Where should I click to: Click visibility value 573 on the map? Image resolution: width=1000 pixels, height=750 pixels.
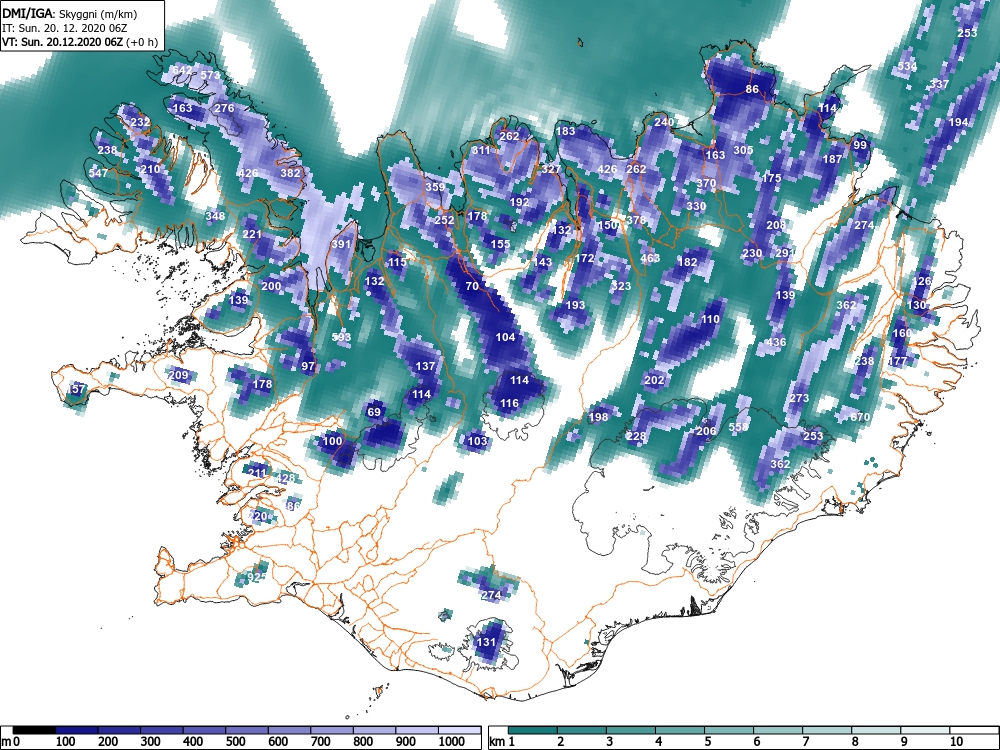point(210,75)
